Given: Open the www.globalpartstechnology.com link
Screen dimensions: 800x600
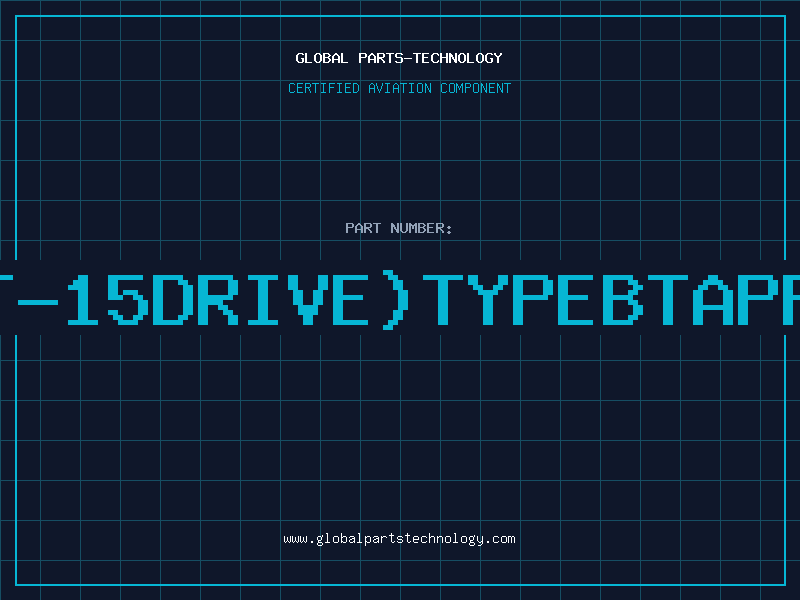Looking at the screenshot, I should (x=399, y=539).
